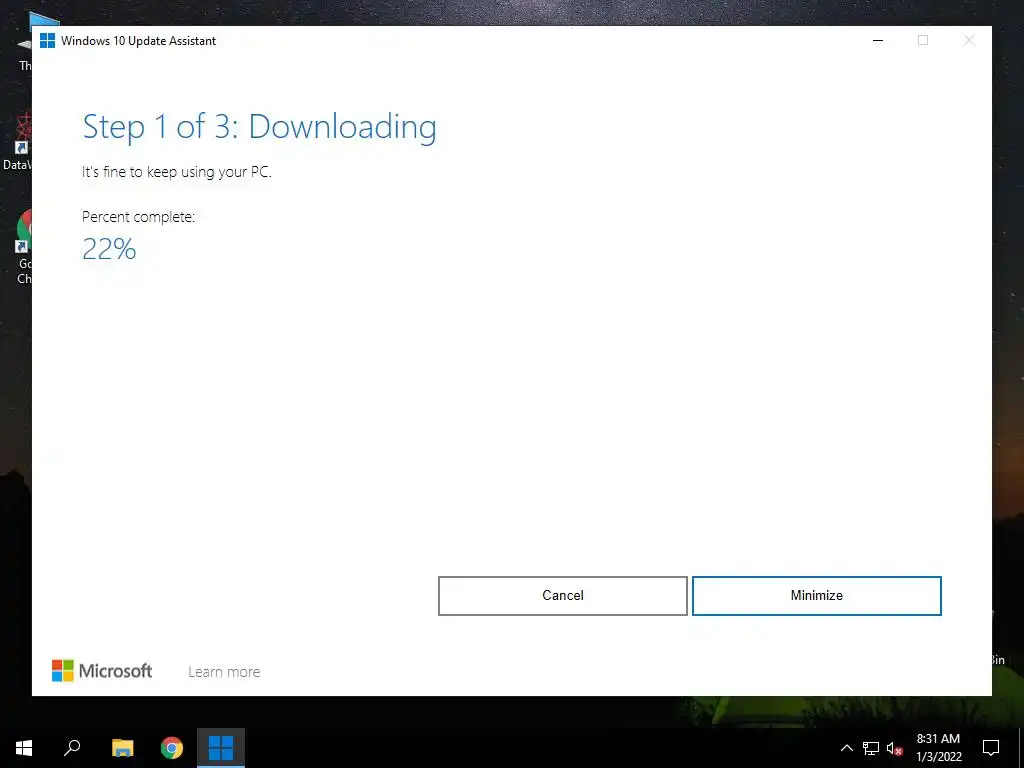
Task: Launch File Explorer from the taskbar
Action: (122, 748)
